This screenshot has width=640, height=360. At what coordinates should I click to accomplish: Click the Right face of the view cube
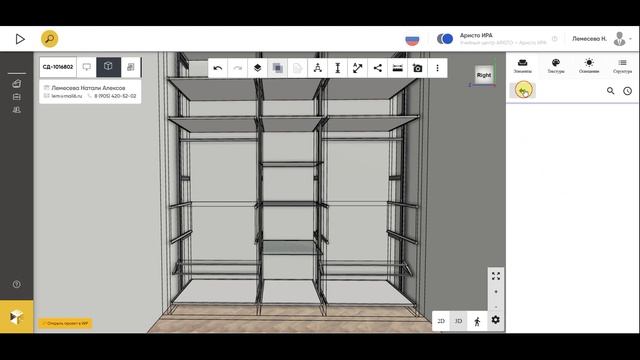(x=484, y=75)
